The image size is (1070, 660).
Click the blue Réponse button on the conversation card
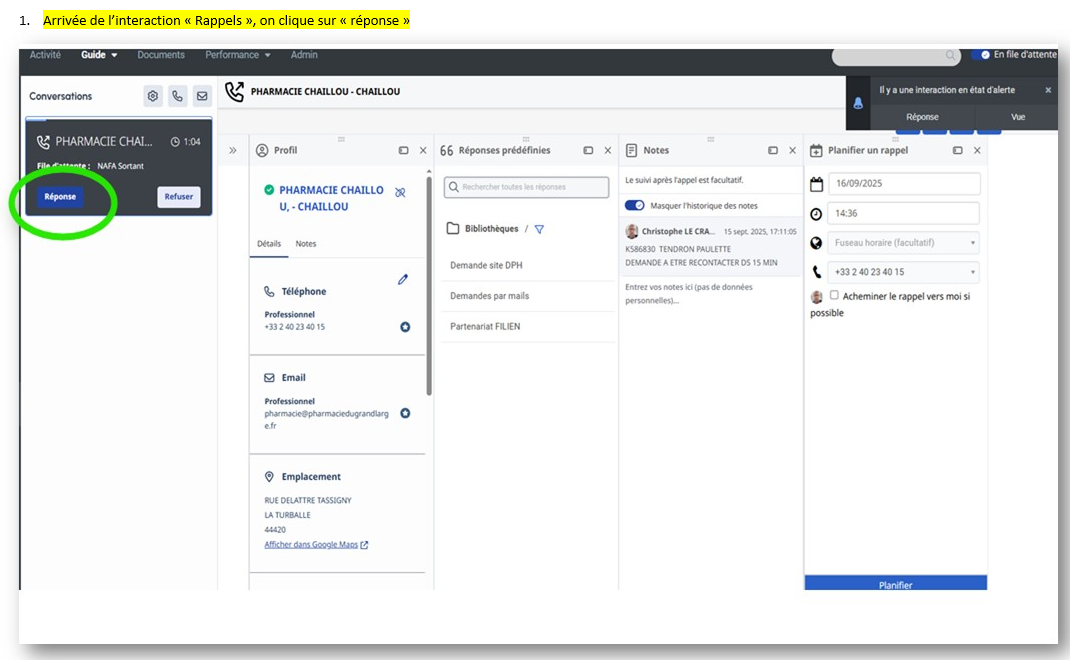coord(60,197)
